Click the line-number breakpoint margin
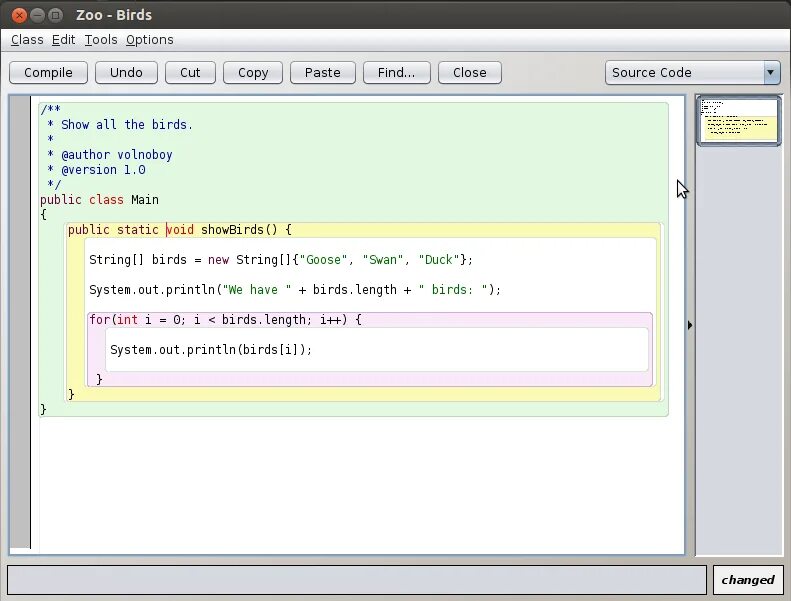Viewport: 791px width, 601px height. tap(20, 322)
